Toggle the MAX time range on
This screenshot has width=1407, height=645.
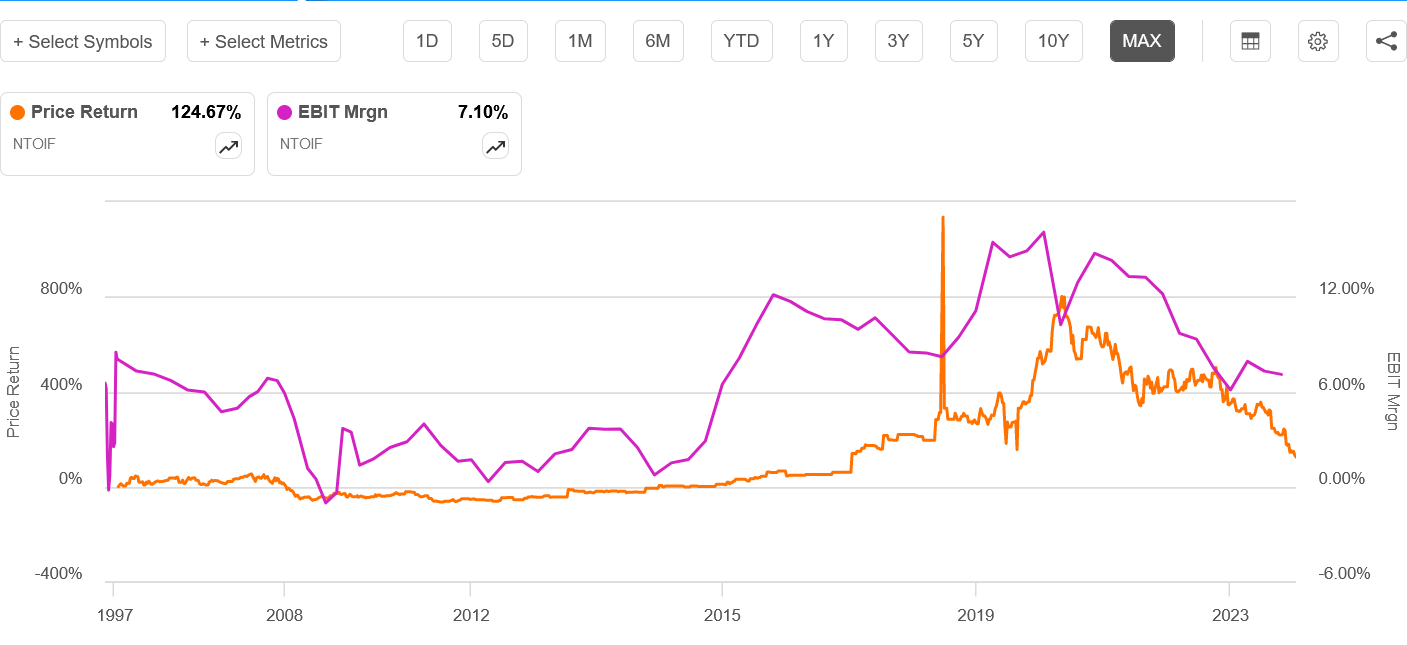[x=1142, y=41]
